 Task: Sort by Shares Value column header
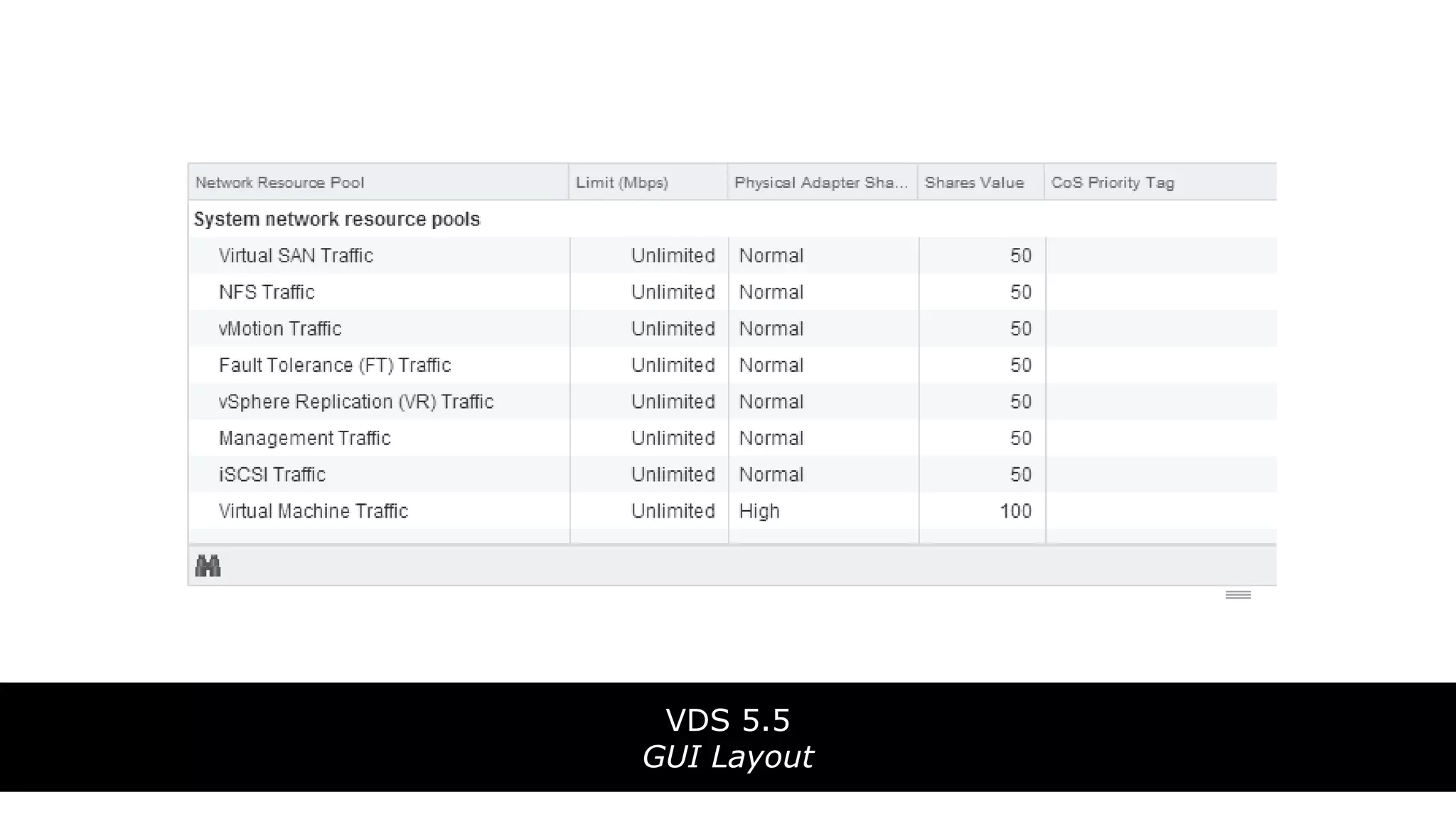point(981,183)
